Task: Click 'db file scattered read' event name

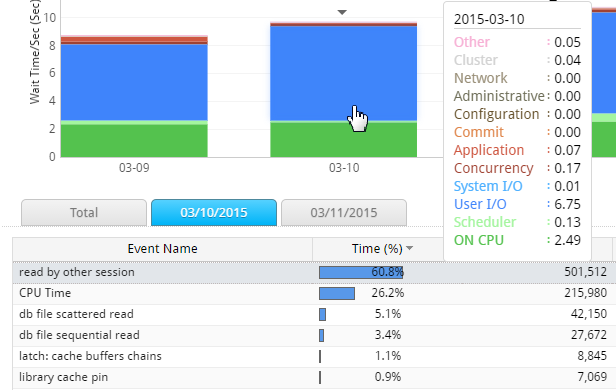Action: (x=76, y=314)
